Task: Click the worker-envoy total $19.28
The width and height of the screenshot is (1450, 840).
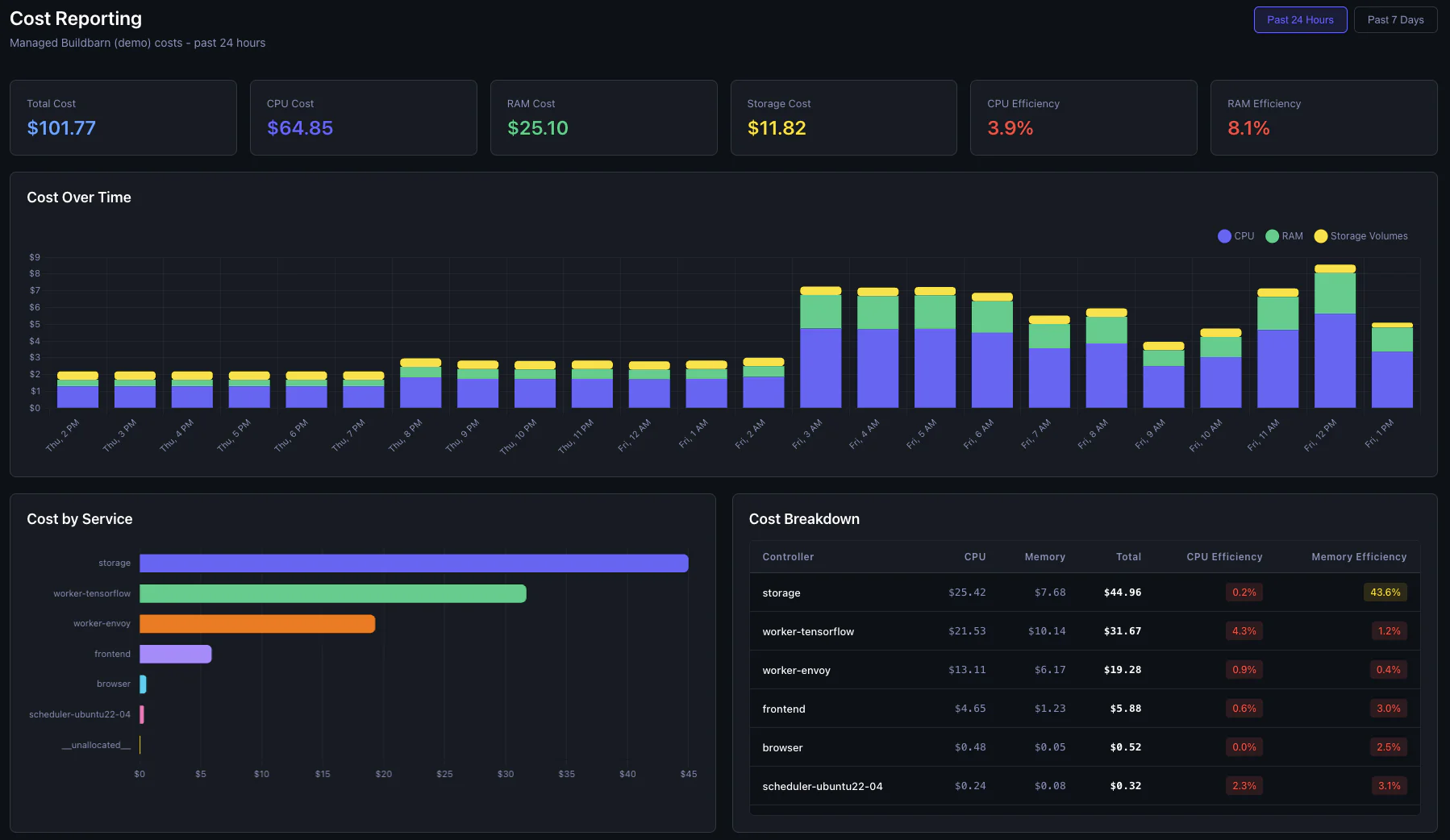Action: click(1123, 670)
